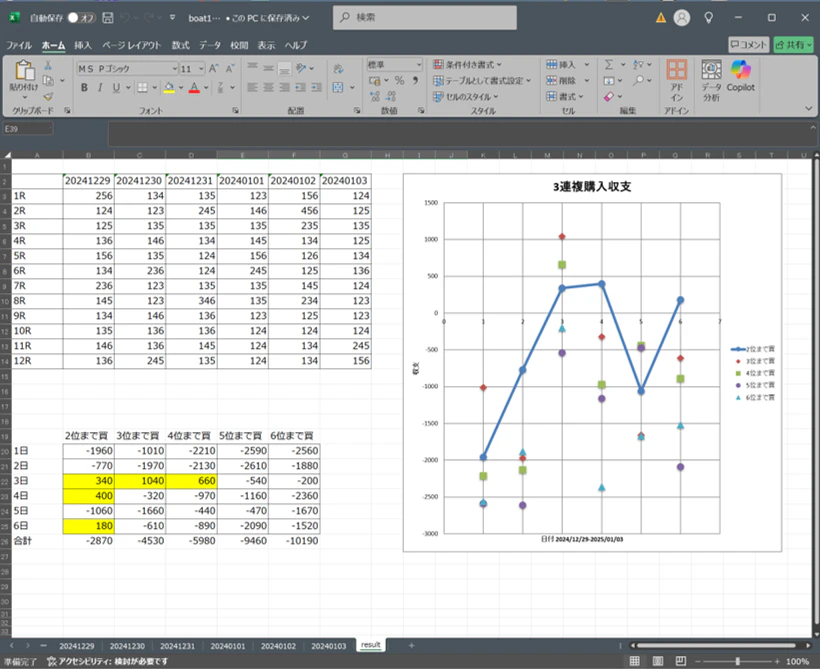Add a new sheet with the plus button
This screenshot has width=820, height=669.
click(412, 645)
